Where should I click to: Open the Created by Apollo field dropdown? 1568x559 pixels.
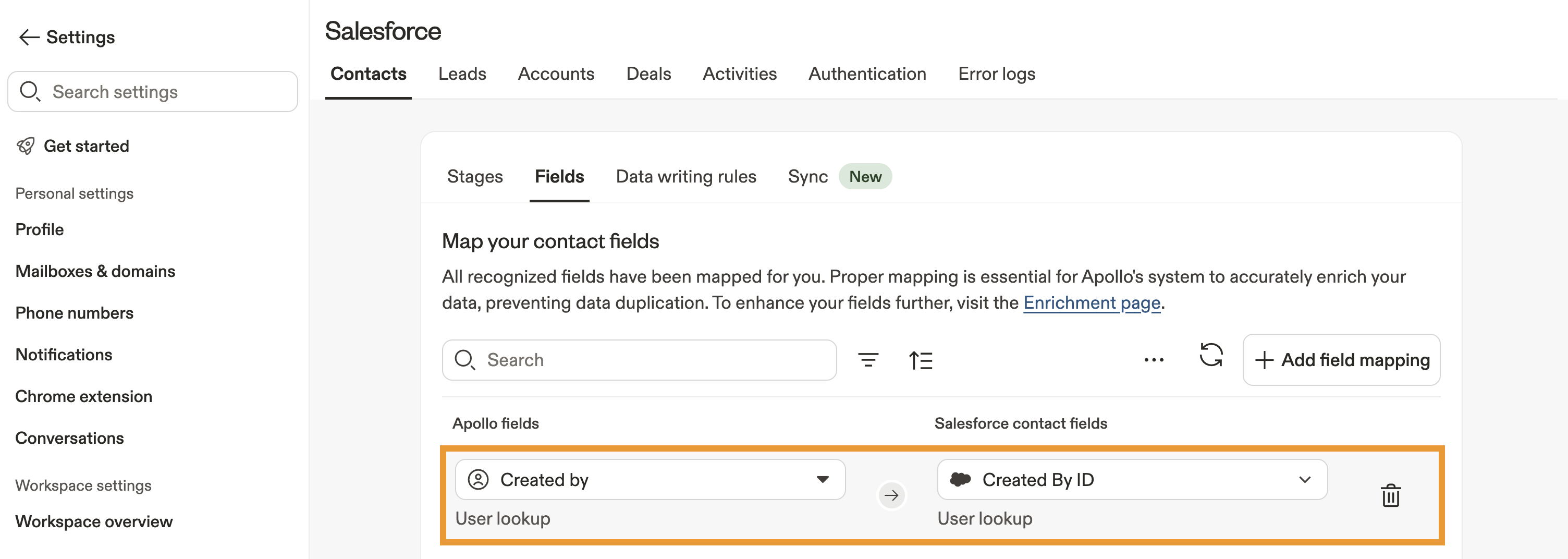650,480
